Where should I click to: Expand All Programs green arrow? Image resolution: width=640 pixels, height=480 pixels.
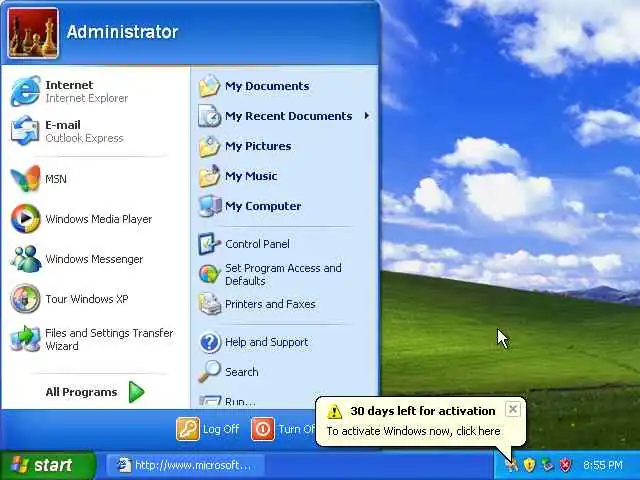pos(136,392)
